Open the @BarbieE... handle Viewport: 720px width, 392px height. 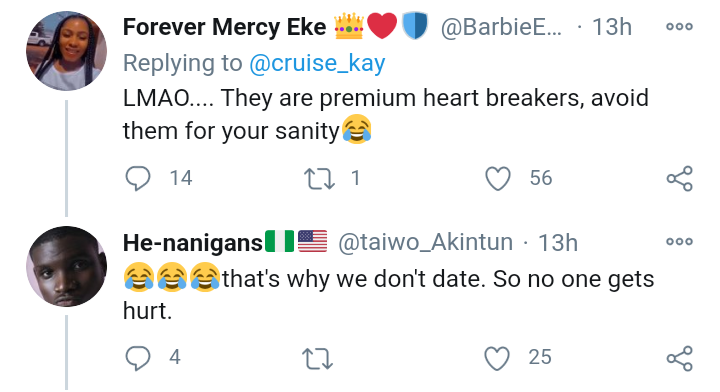(x=501, y=28)
